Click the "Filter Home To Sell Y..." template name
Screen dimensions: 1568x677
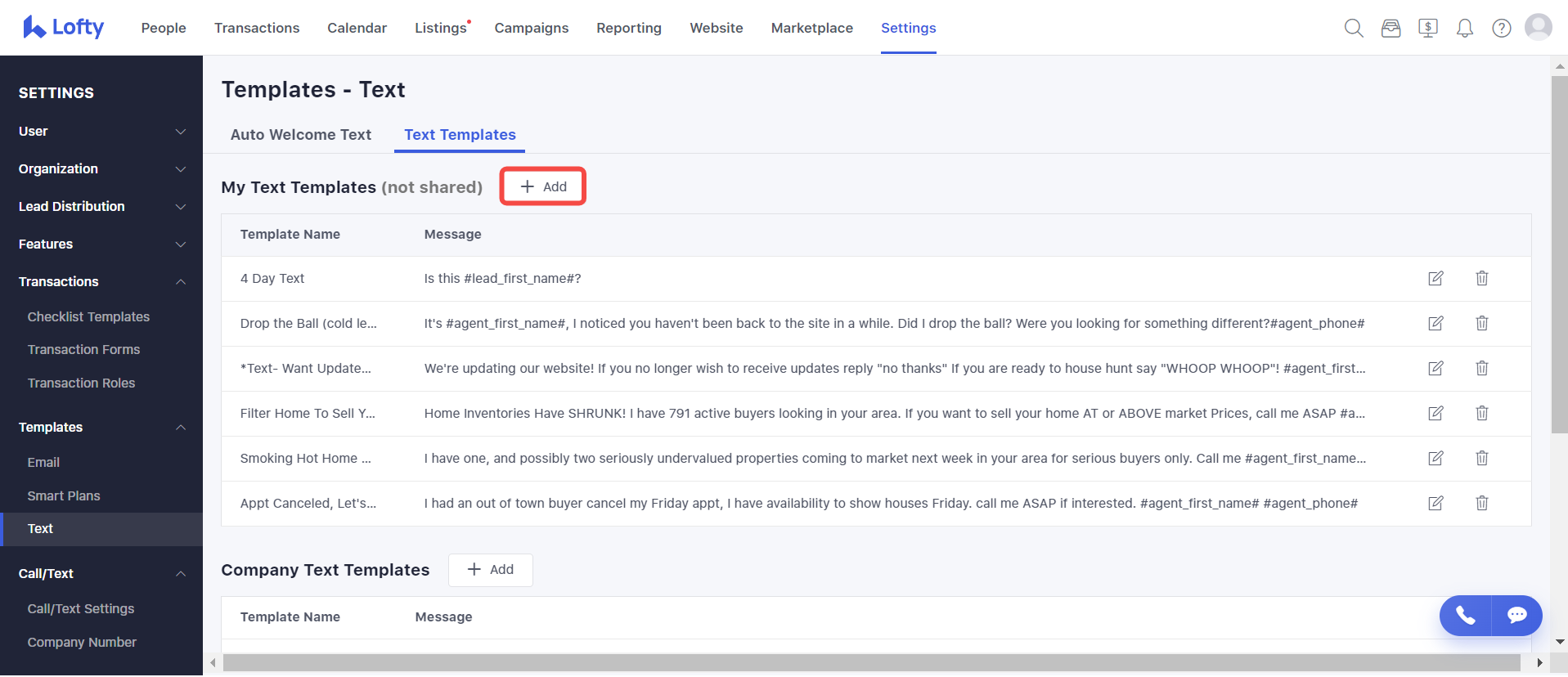308,413
